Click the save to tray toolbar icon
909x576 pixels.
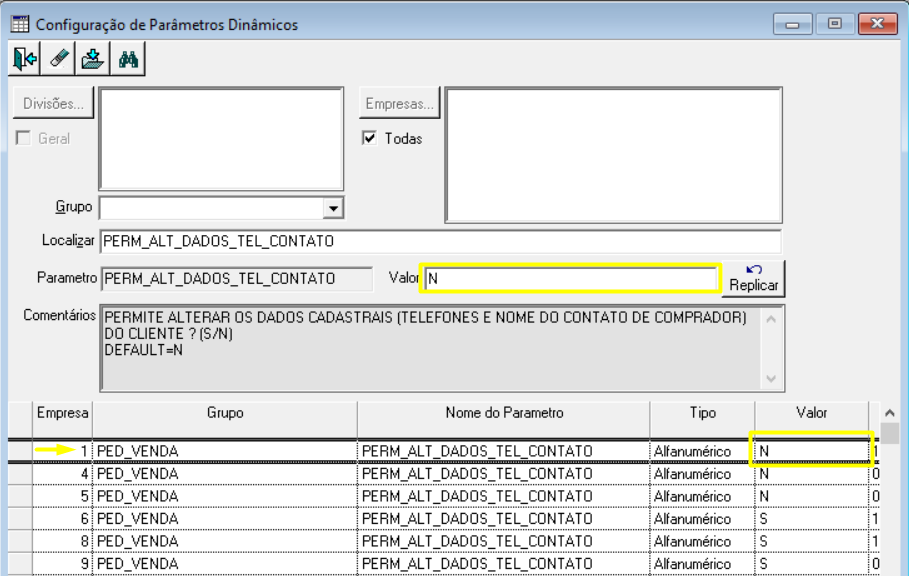tap(93, 59)
